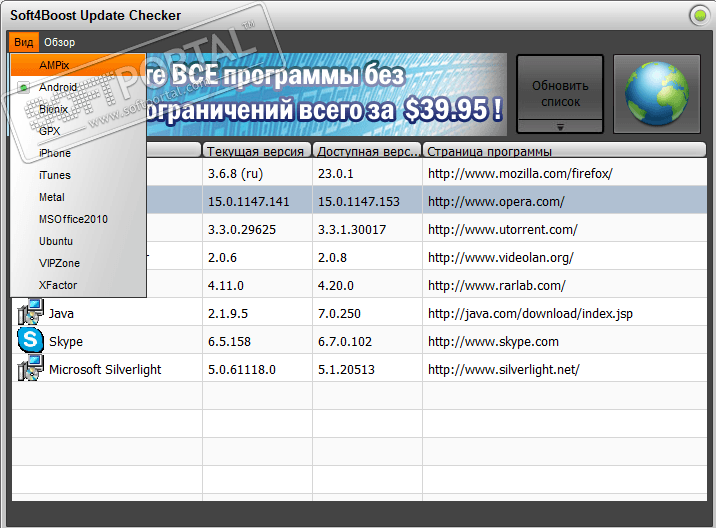The image size is (716, 528).
Task: Open the java.com/download/index.jsp link
Action: coord(530,313)
